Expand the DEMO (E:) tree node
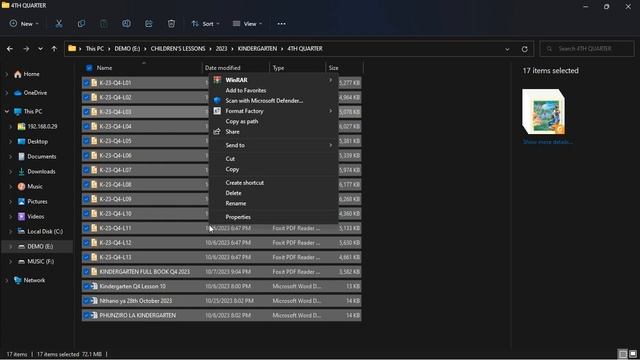The height and width of the screenshot is (360, 640). coord(10,247)
